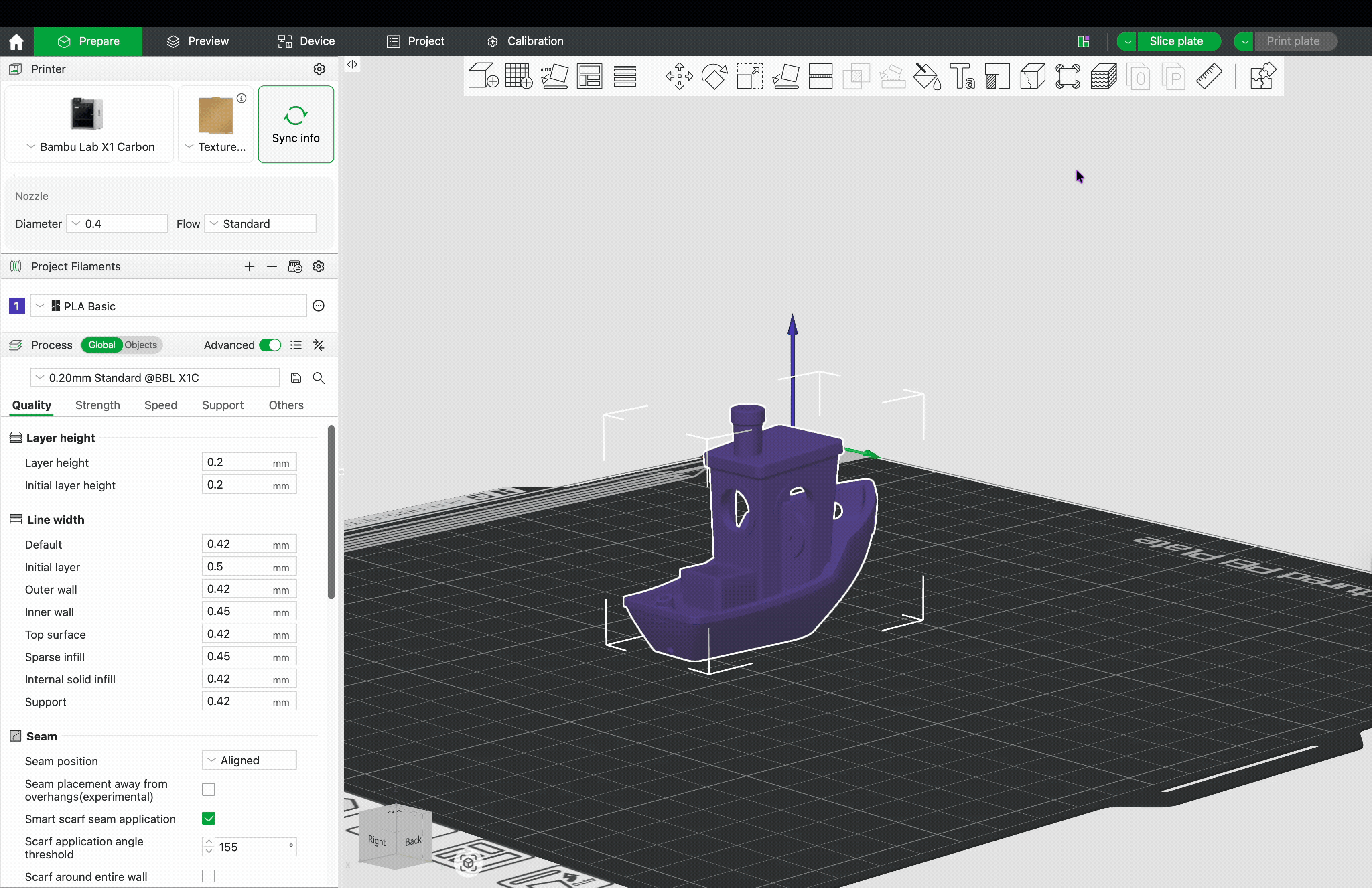Switch to the Strength tab
1372x888 pixels.
[x=97, y=405]
